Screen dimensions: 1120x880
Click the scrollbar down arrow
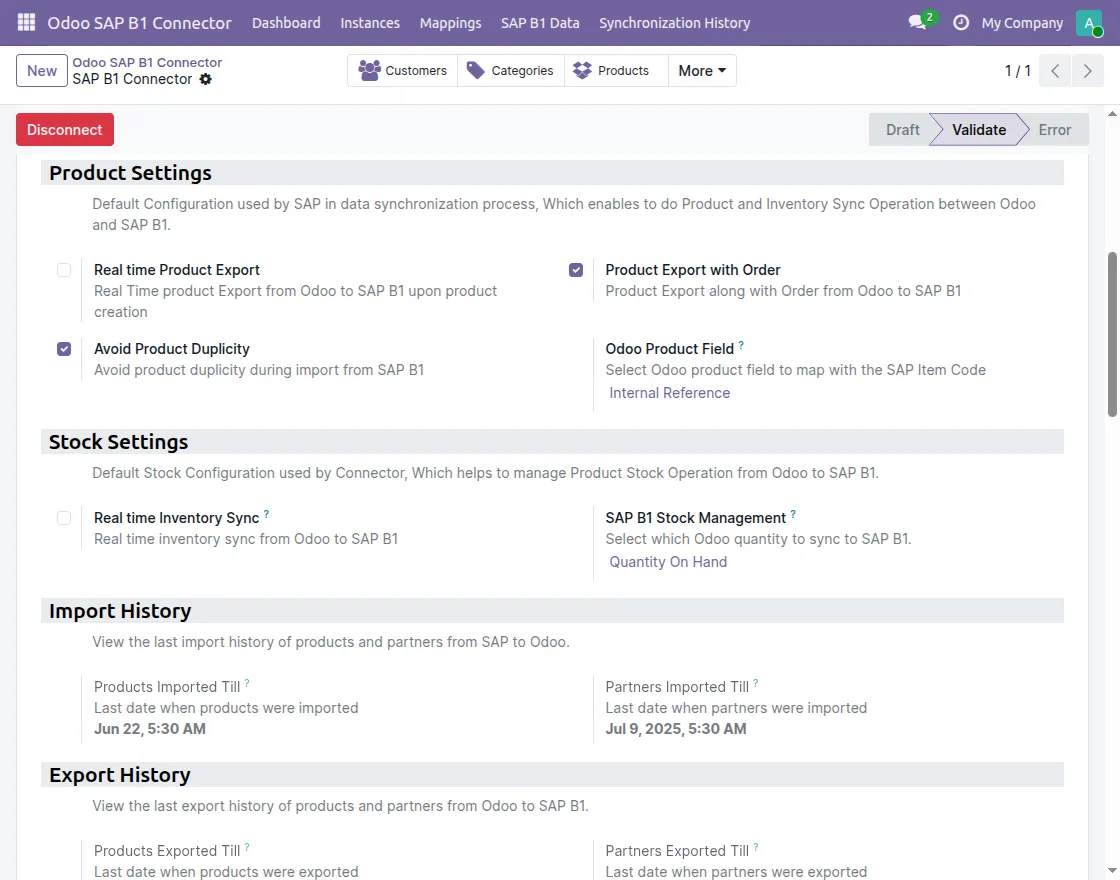click(1112, 871)
